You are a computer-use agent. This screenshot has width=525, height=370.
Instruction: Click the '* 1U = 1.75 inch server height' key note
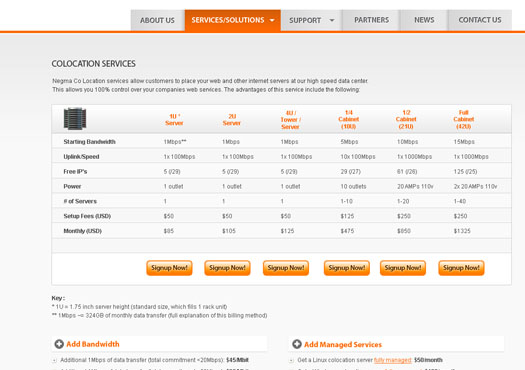coord(139,307)
